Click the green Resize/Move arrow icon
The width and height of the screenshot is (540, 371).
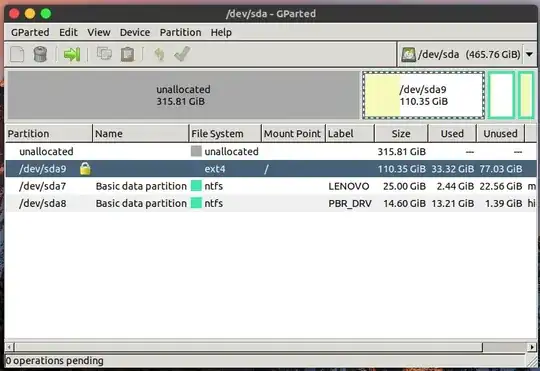pos(72,54)
